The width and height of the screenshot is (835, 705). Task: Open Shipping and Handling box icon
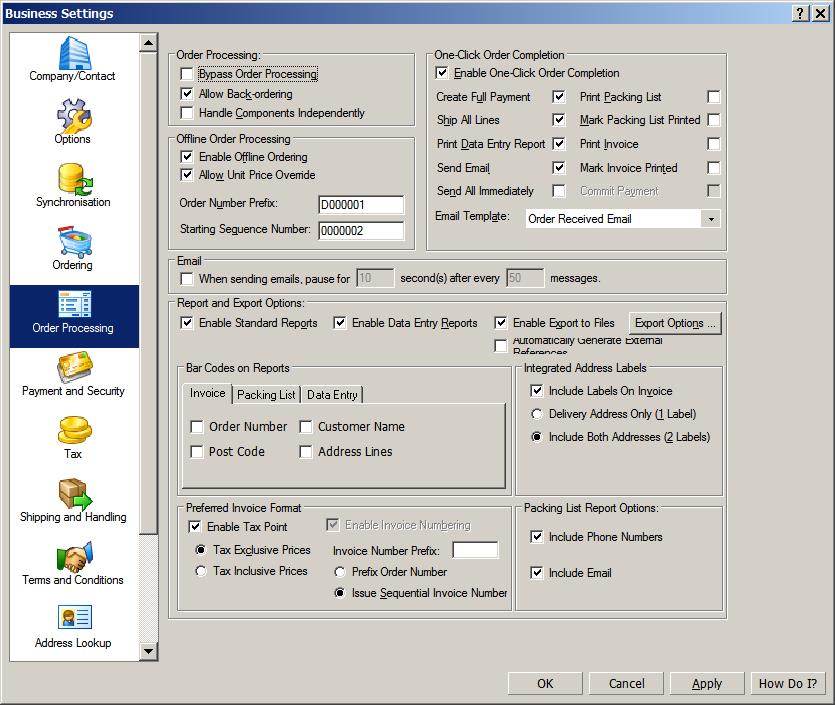point(73,494)
